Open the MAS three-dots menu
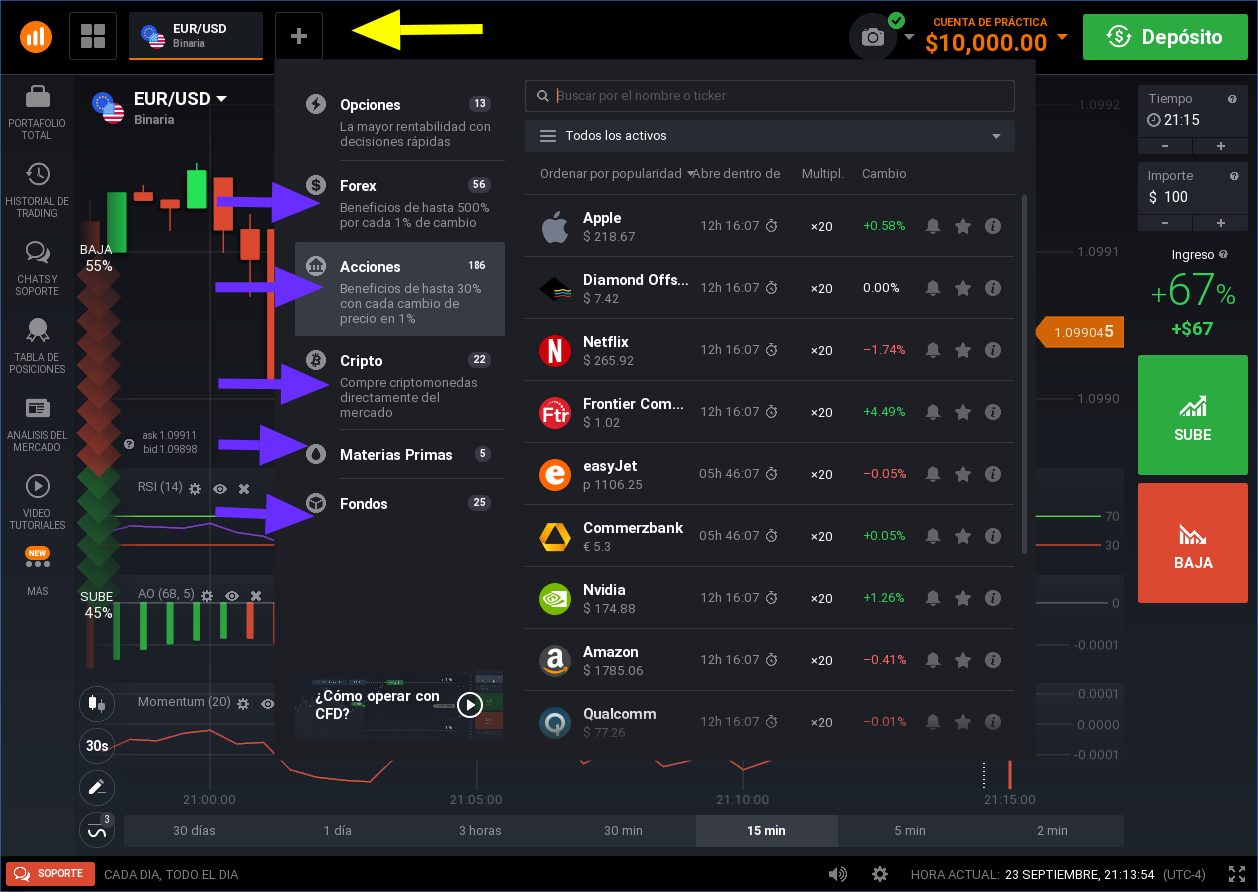Screen dimensions: 1258x892 tap(38, 563)
